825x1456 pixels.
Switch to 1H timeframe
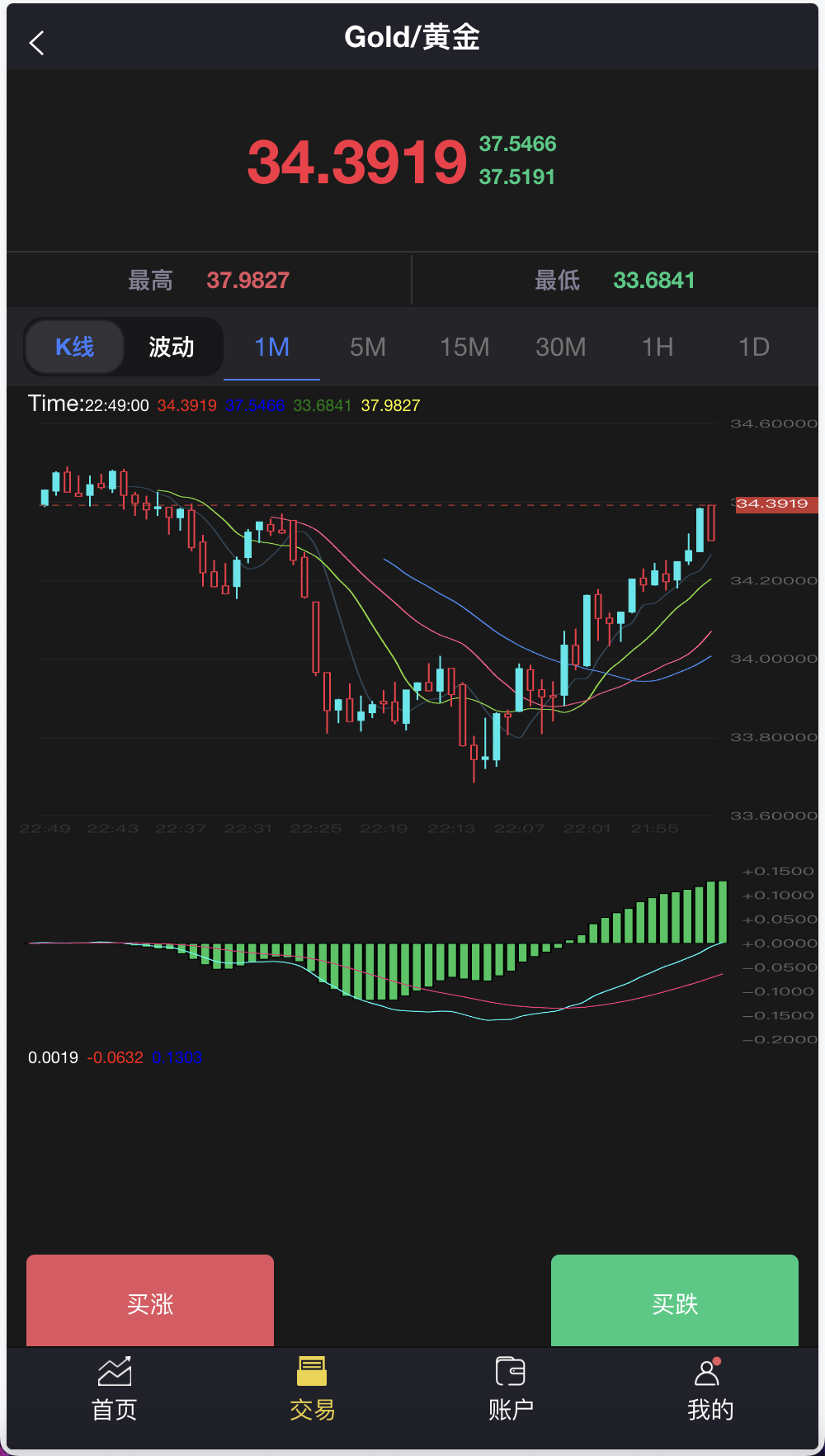pos(658,347)
